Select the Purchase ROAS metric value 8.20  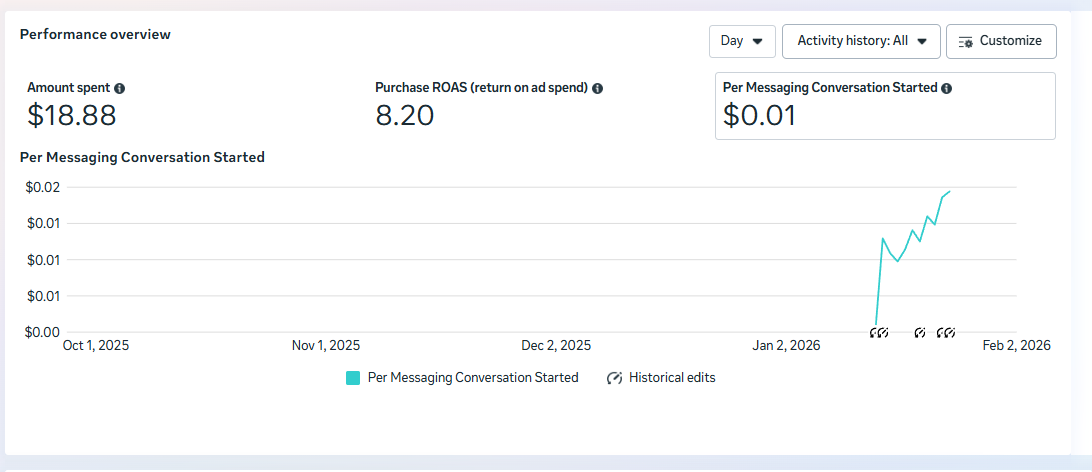[405, 116]
